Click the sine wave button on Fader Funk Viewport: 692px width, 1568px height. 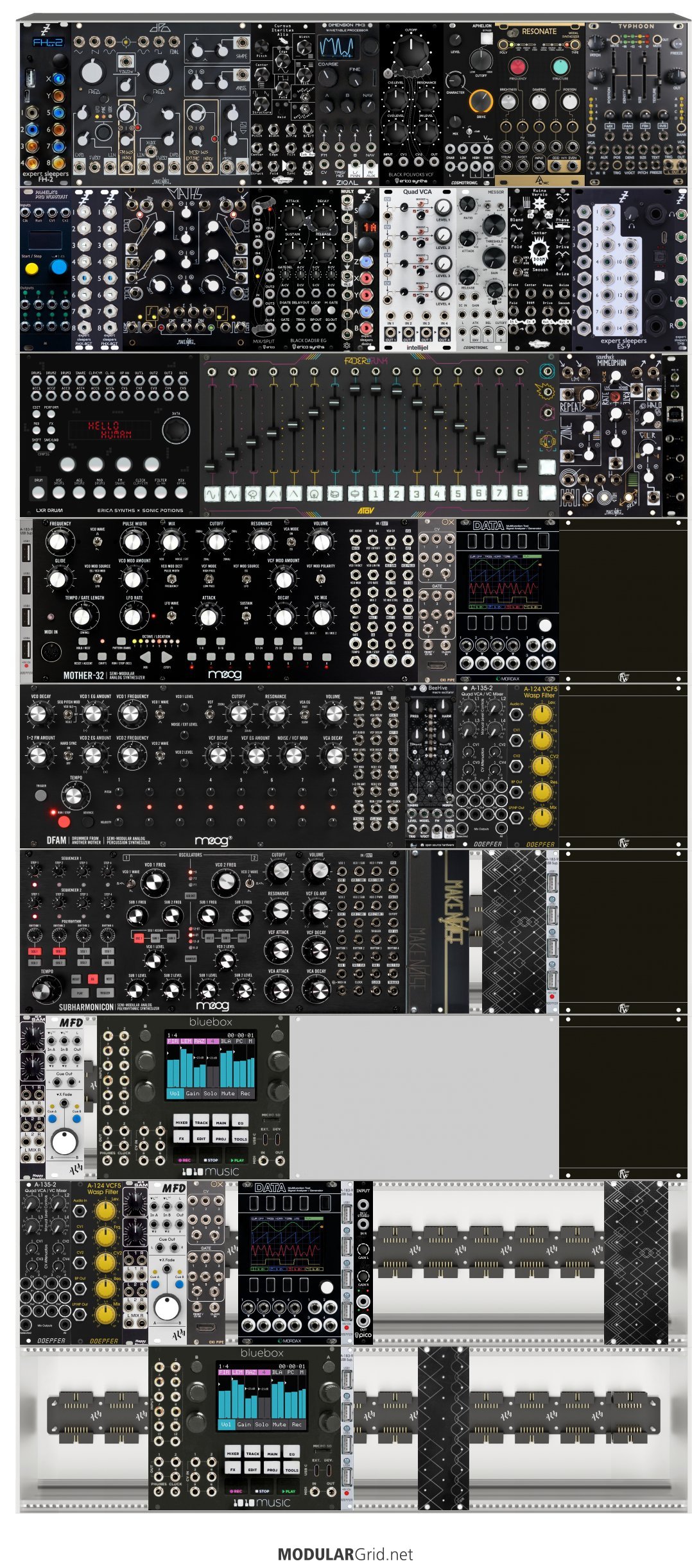click(x=212, y=493)
